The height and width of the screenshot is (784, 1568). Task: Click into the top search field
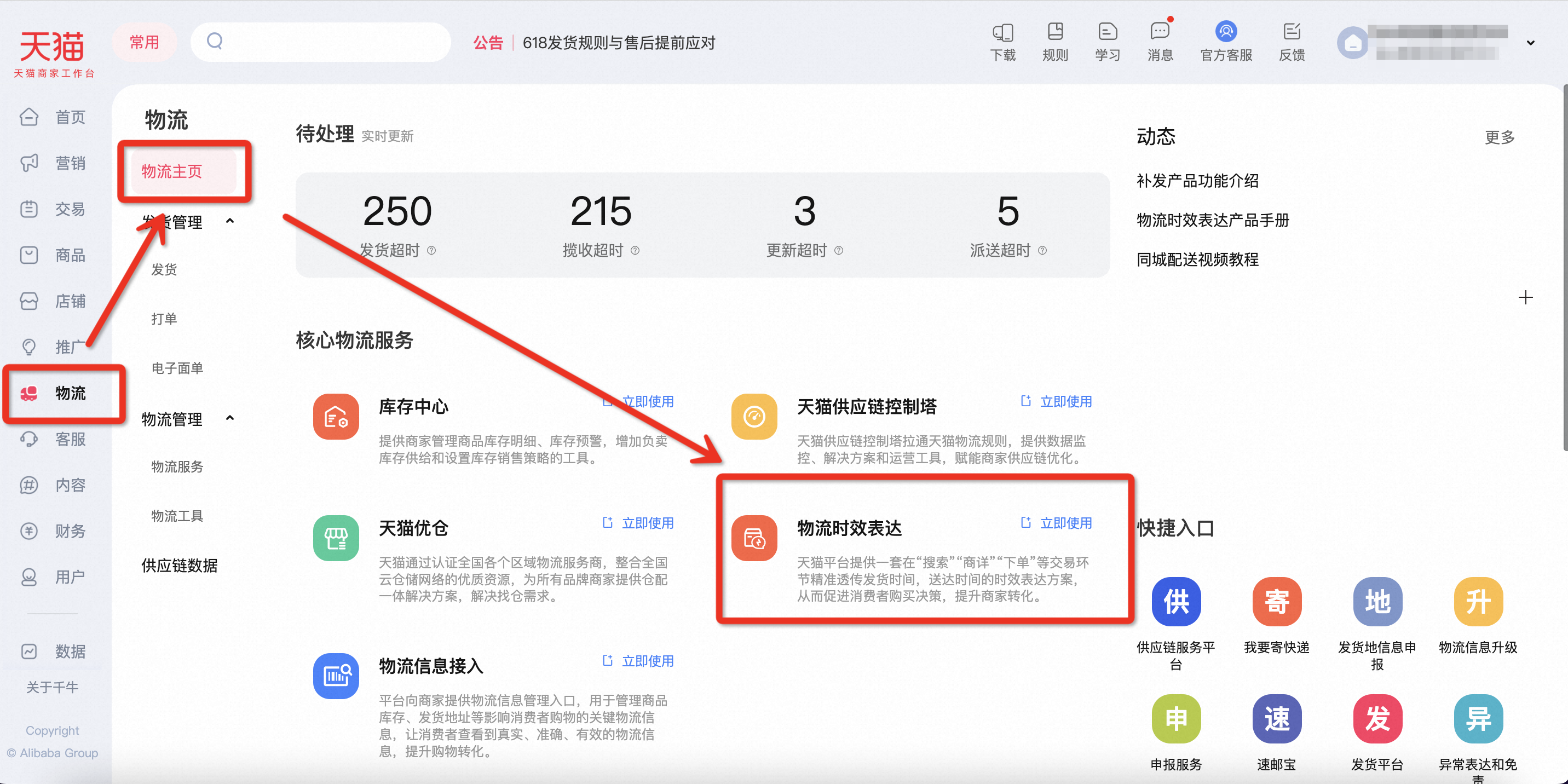[x=321, y=42]
